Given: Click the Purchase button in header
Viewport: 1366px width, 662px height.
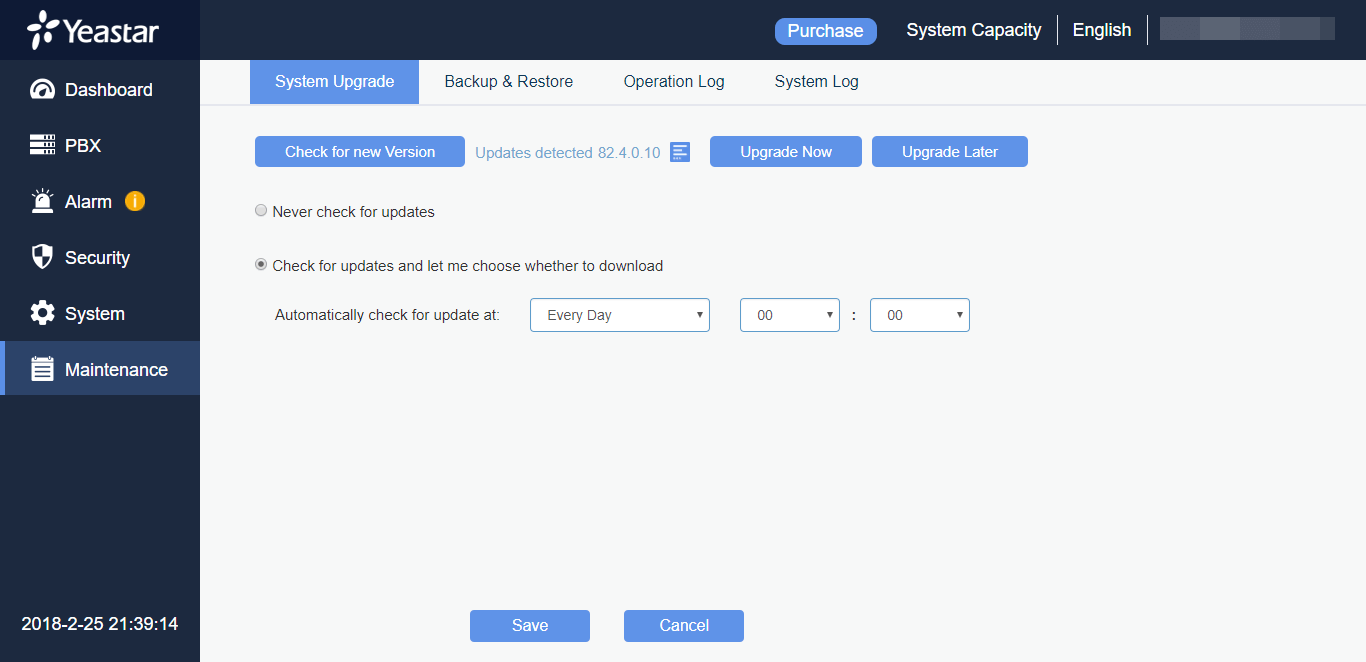Looking at the screenshot, I should (825, 31).
